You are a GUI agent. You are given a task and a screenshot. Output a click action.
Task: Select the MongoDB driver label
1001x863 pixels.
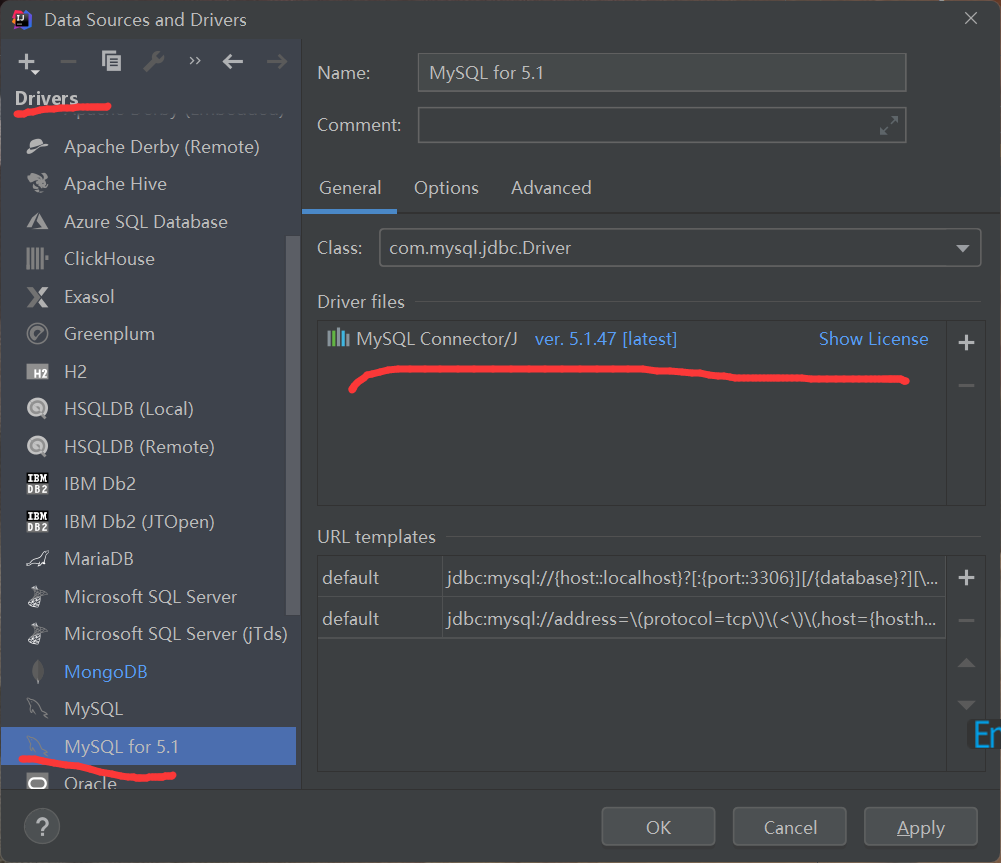106,672
